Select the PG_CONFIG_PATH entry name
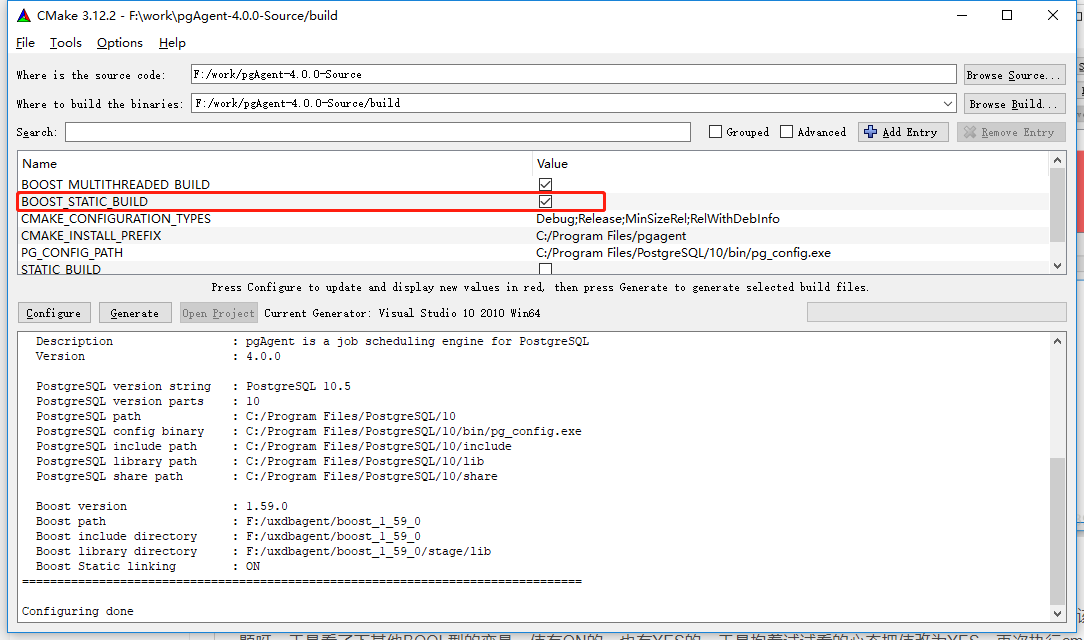Viewport: 1084px width, 640px height. (72, 253)
